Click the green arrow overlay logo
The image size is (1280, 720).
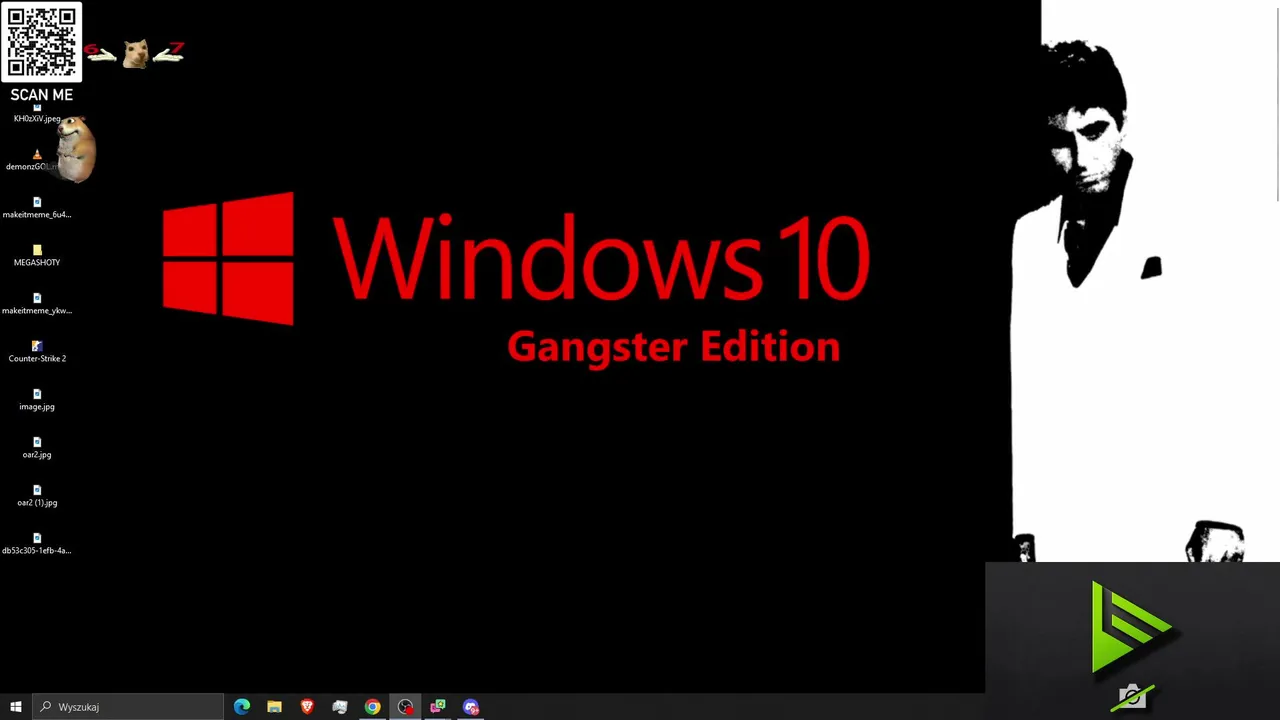tap(1131, 627)
